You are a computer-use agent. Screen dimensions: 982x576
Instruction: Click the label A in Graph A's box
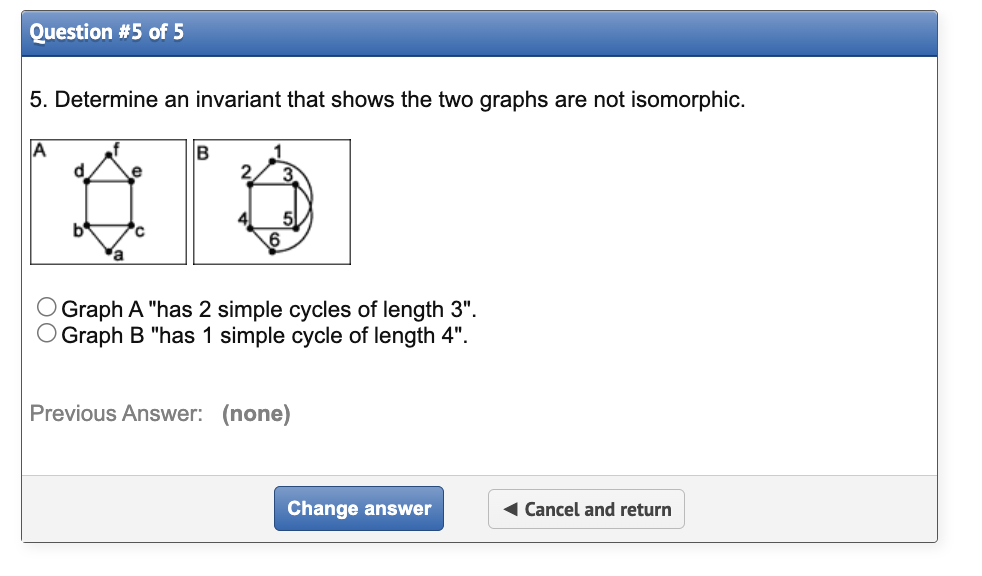(x=38, y=151)
